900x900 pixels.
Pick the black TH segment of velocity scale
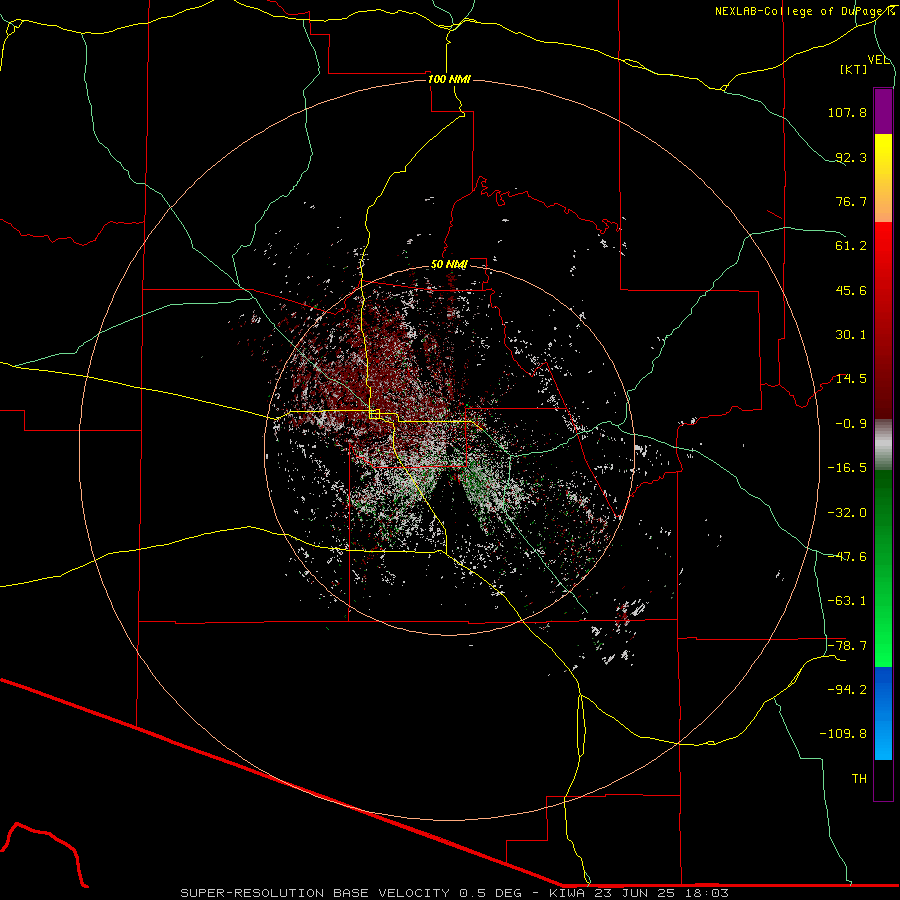pos(883,780)
